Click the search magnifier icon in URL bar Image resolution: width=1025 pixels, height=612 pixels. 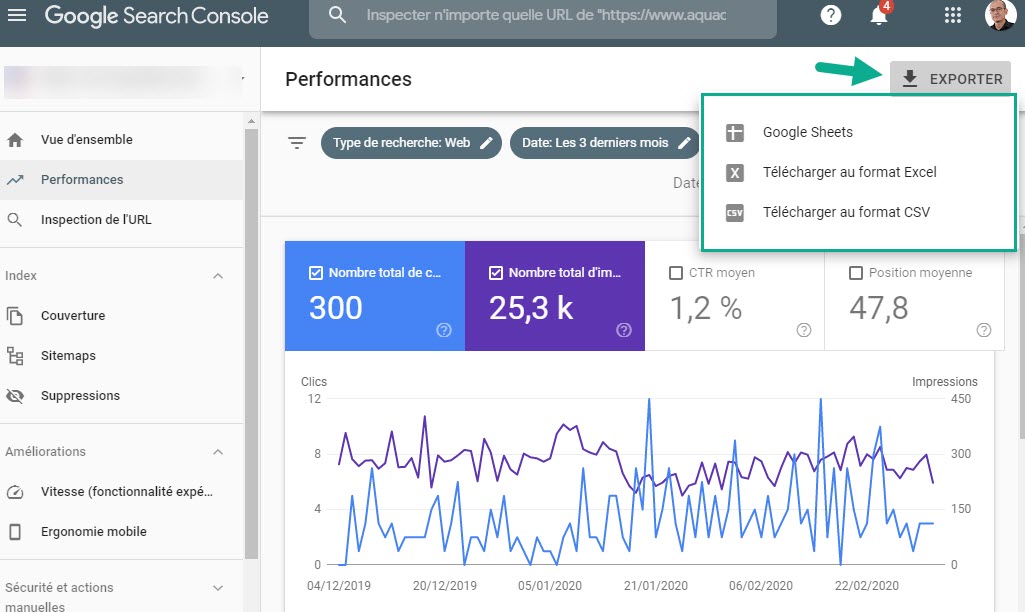[x=337, y=14]
